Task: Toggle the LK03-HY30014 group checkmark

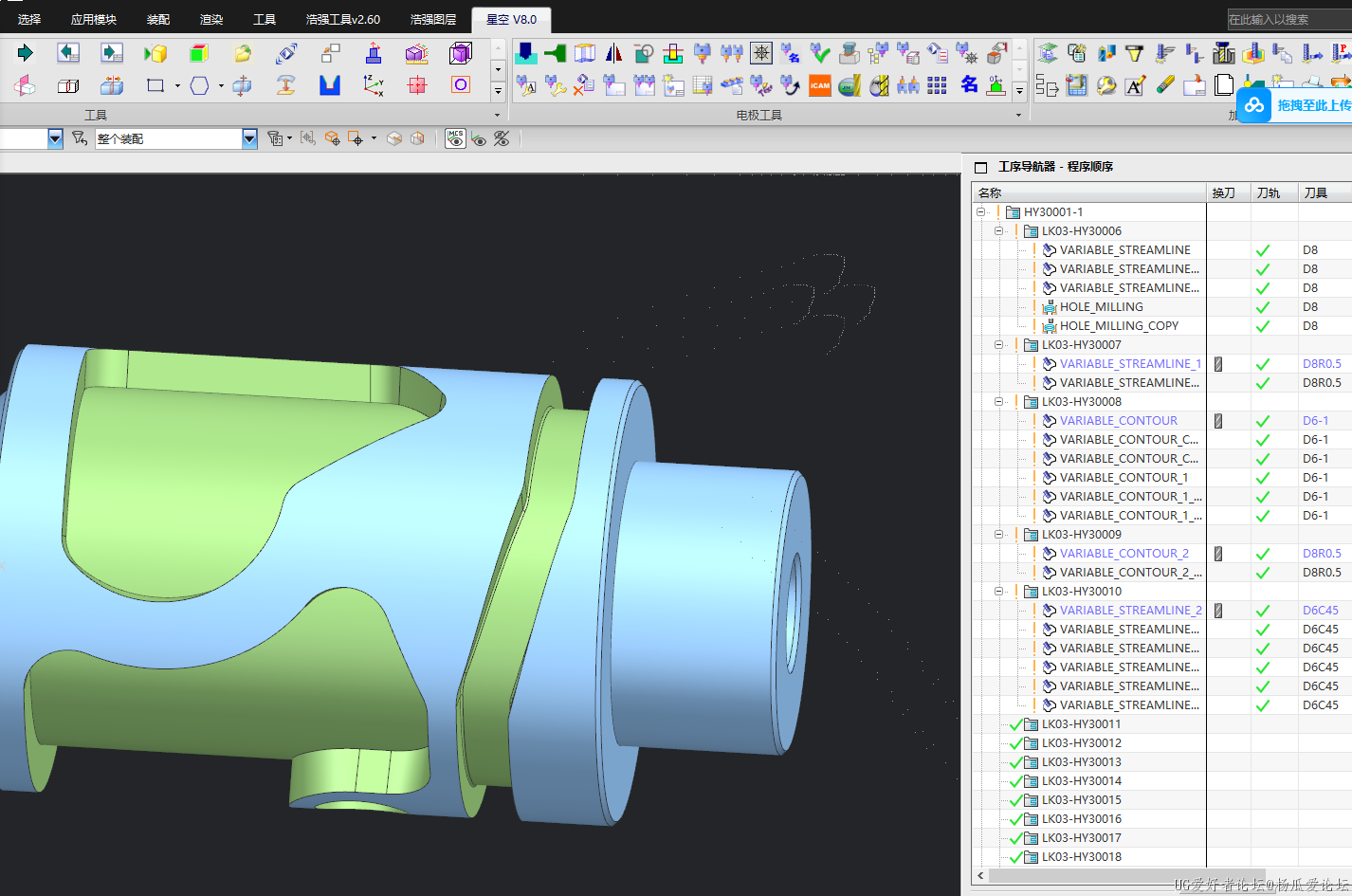Action: click(1016, 781)
